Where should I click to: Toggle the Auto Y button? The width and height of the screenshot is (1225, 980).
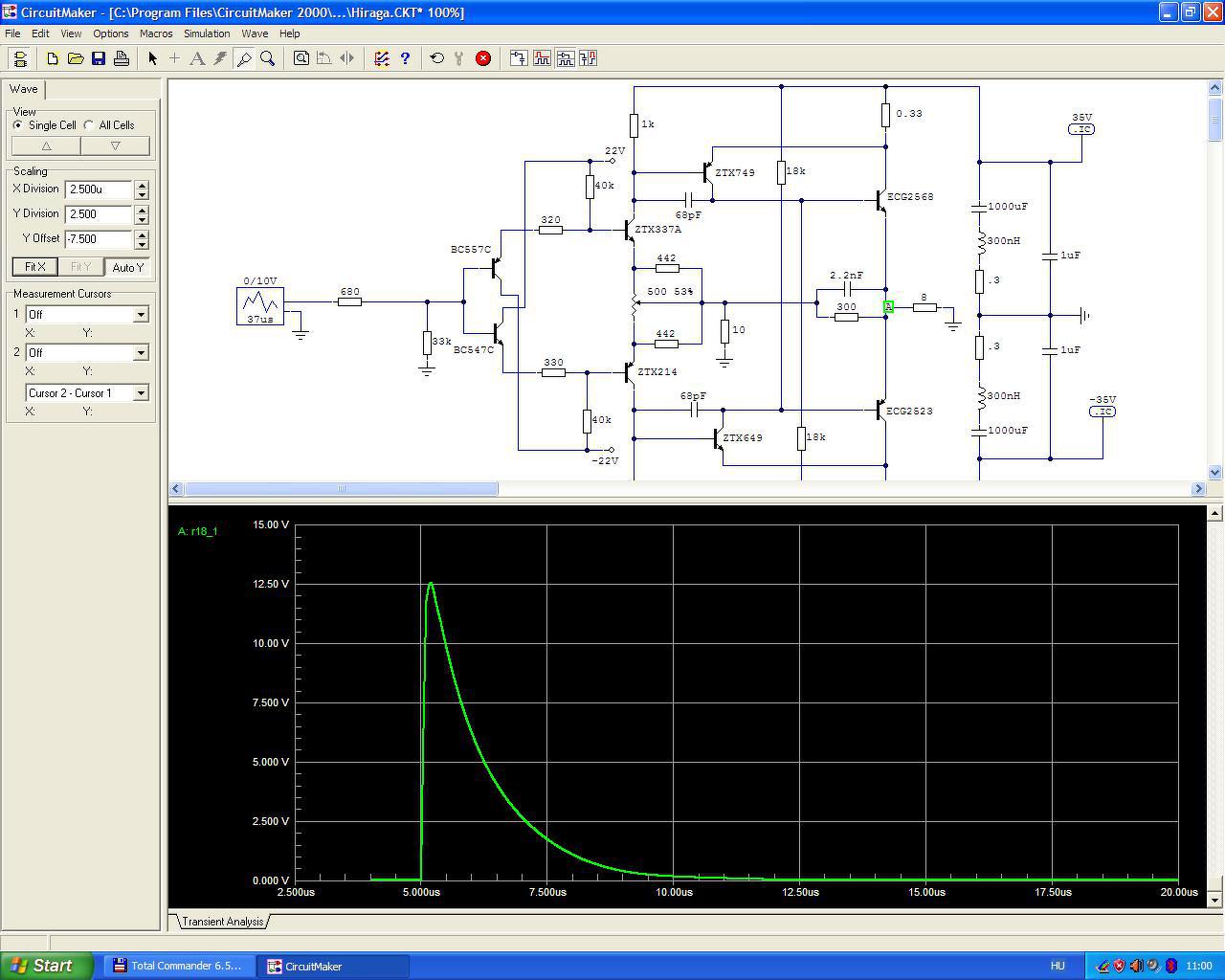pyautogui.click(x=127, y=267)
